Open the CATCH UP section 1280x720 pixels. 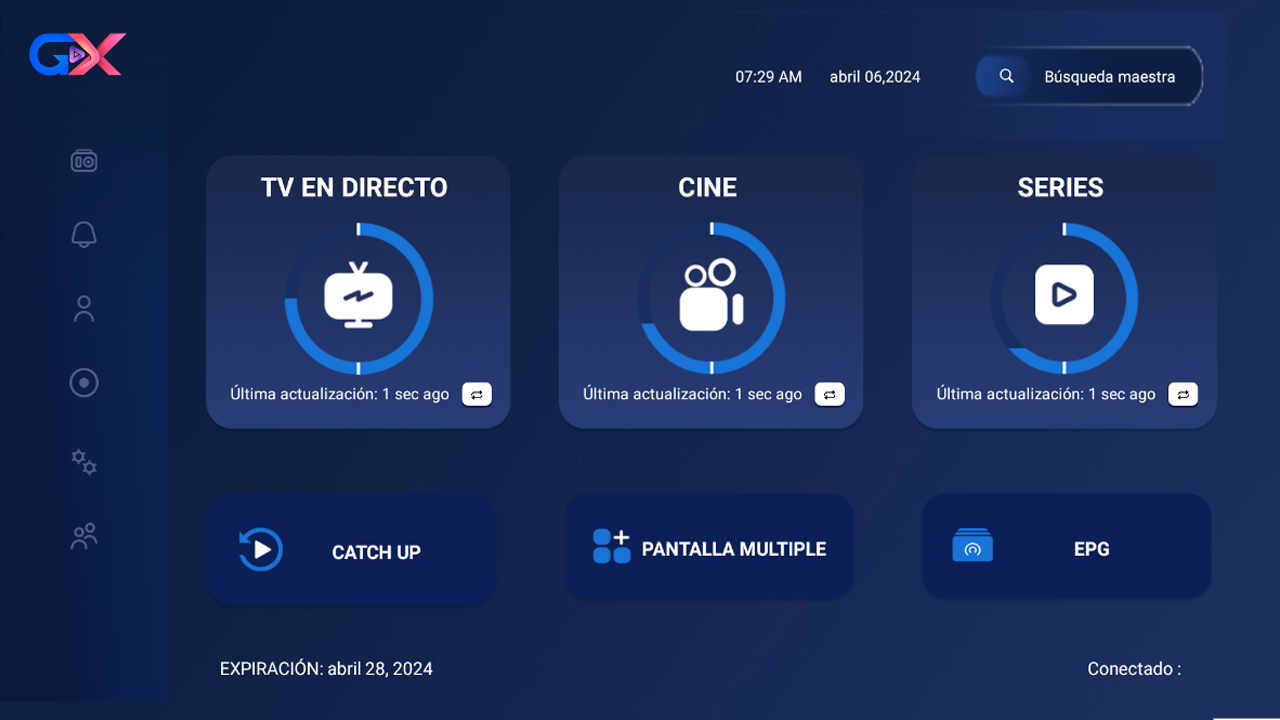tap(352, 551)
